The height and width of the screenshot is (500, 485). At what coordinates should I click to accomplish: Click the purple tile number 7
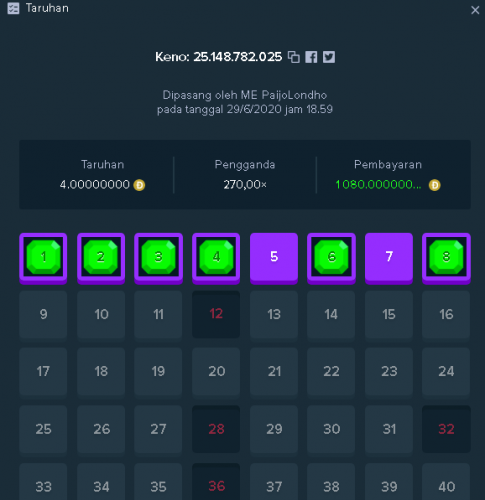pyautogui.click(x=389, y=258)
